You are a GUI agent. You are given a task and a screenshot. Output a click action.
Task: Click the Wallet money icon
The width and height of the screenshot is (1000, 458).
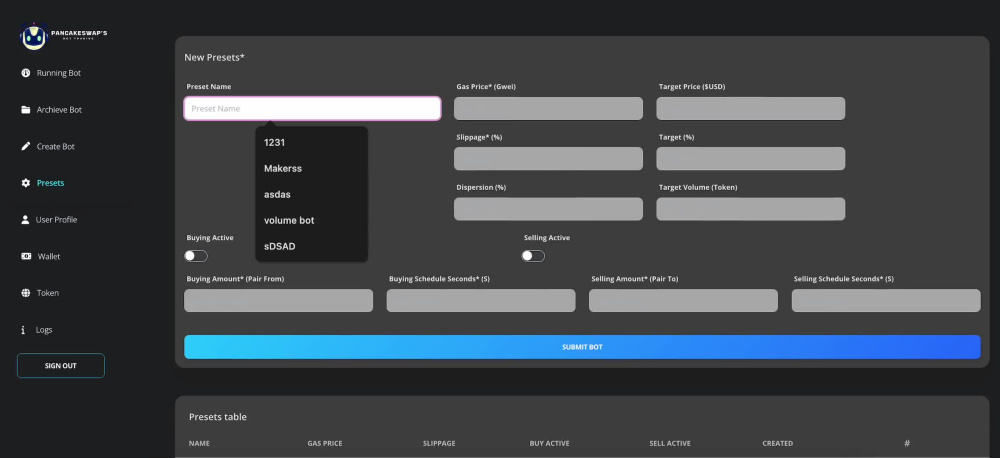26,256
